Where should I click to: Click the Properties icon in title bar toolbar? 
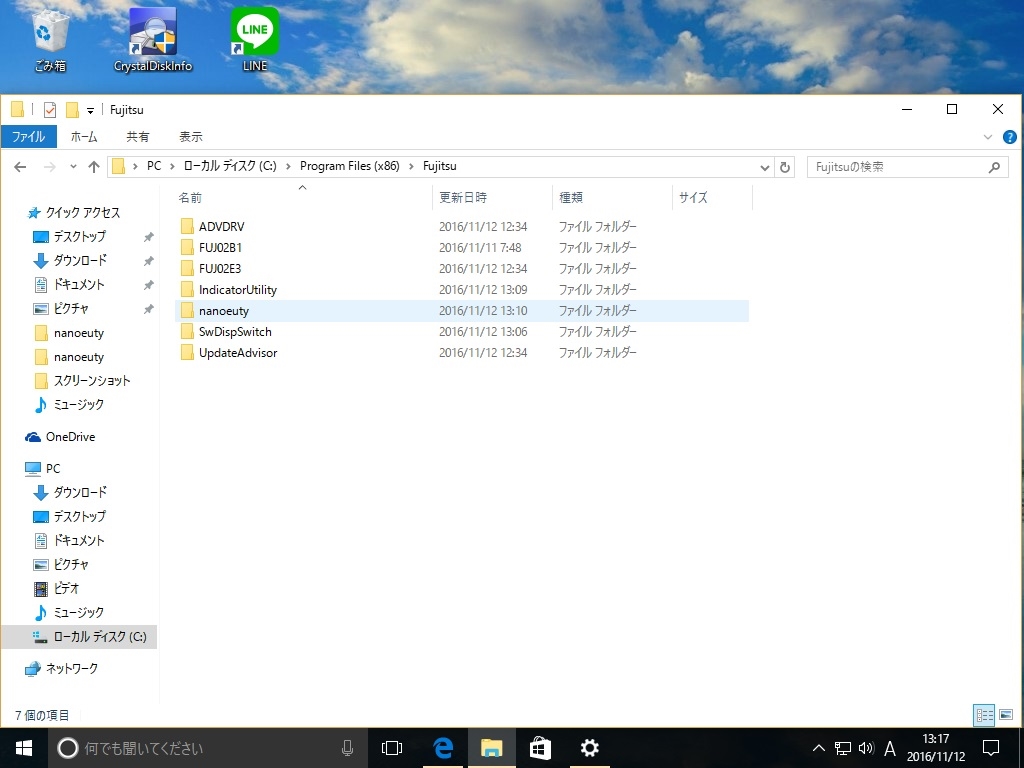tap(50, 110)
